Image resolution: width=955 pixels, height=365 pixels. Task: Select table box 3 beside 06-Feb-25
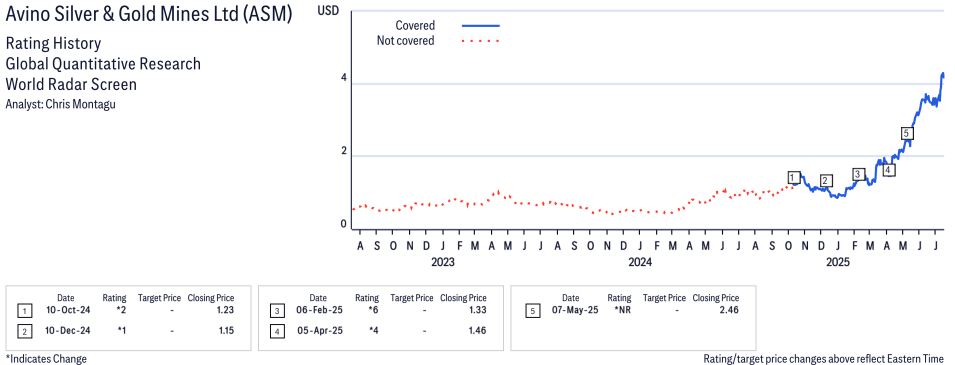click(277, 311)
